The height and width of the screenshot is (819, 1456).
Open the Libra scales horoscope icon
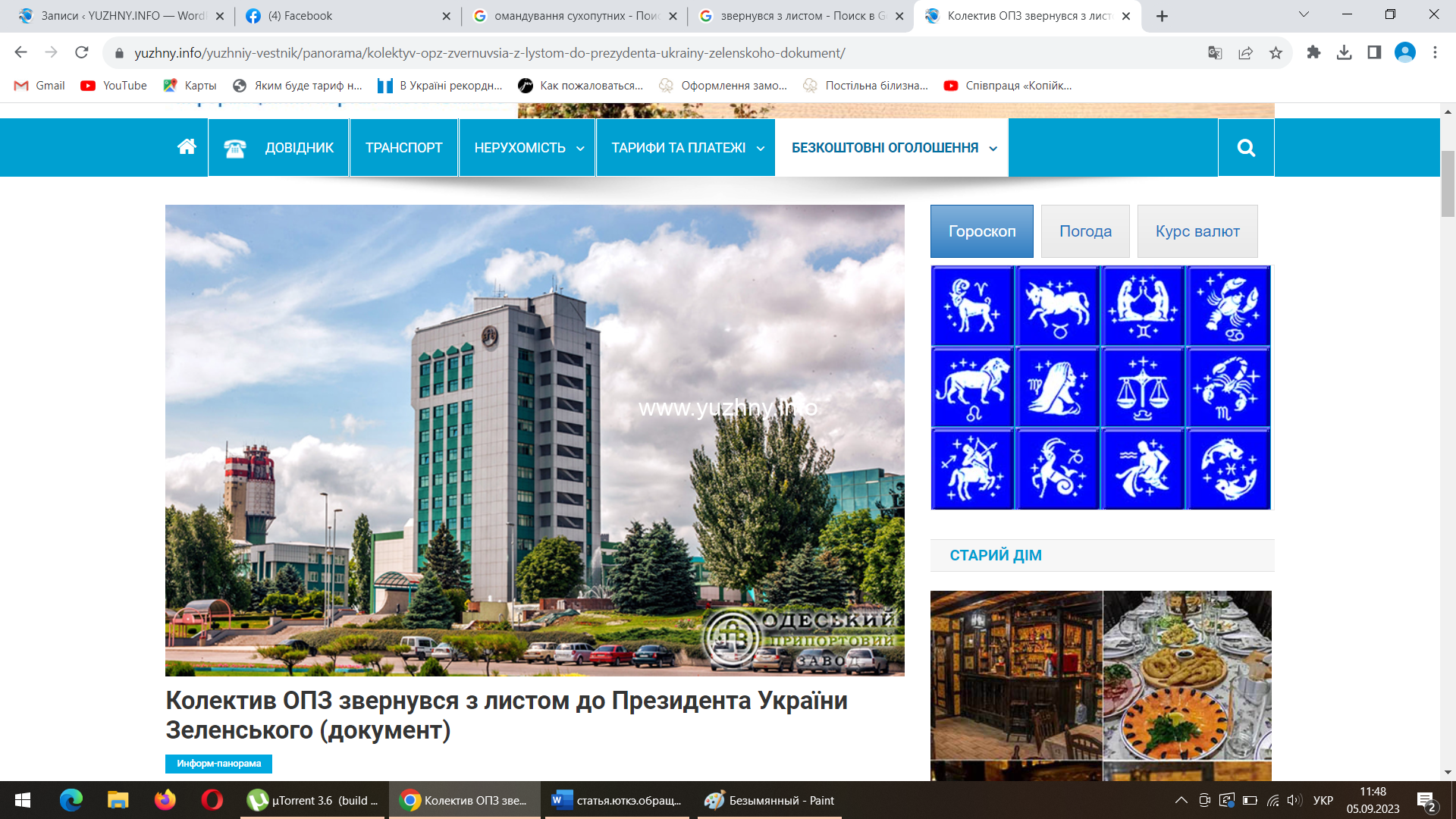click(1143, 388)
